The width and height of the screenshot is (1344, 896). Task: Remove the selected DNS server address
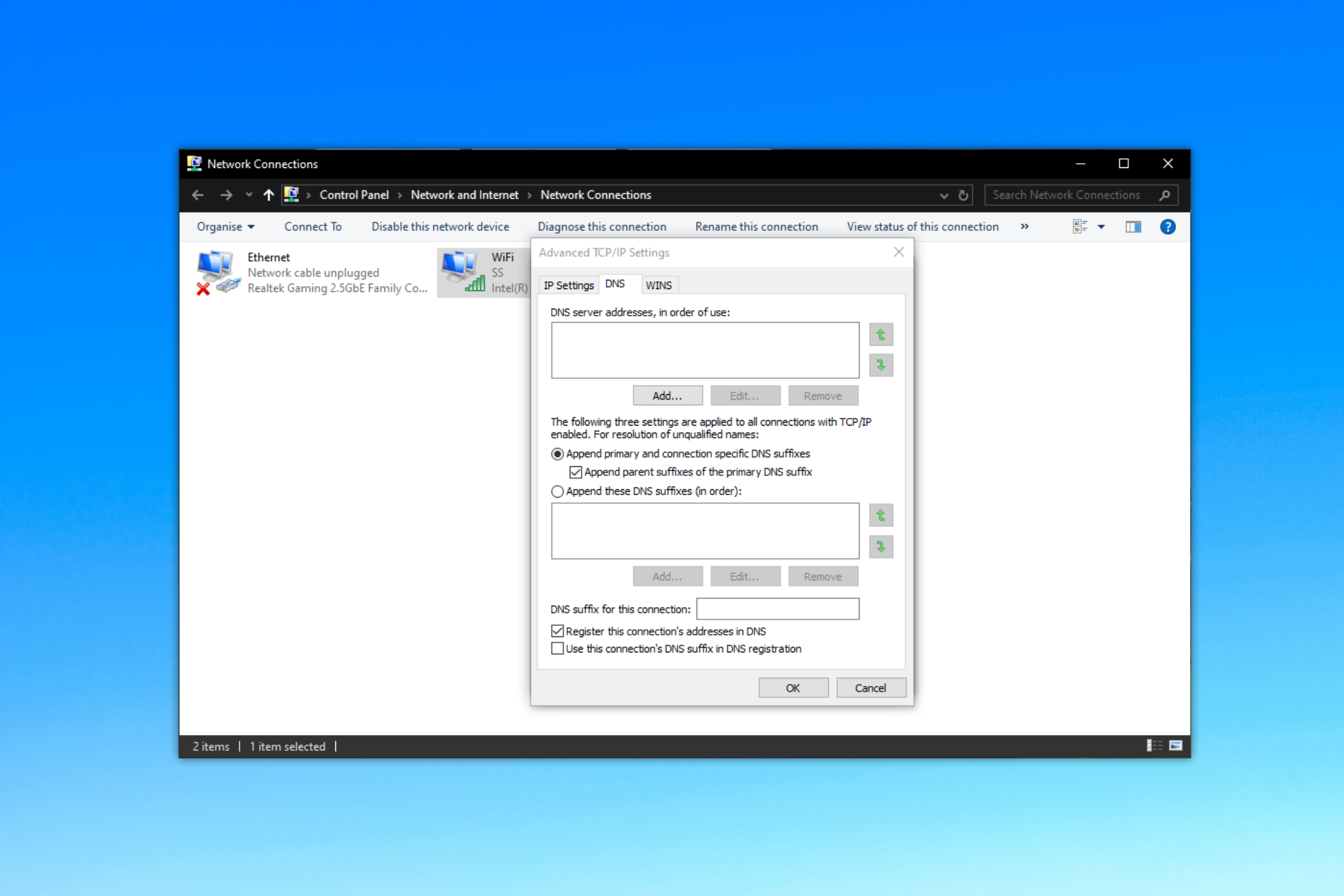823,395
